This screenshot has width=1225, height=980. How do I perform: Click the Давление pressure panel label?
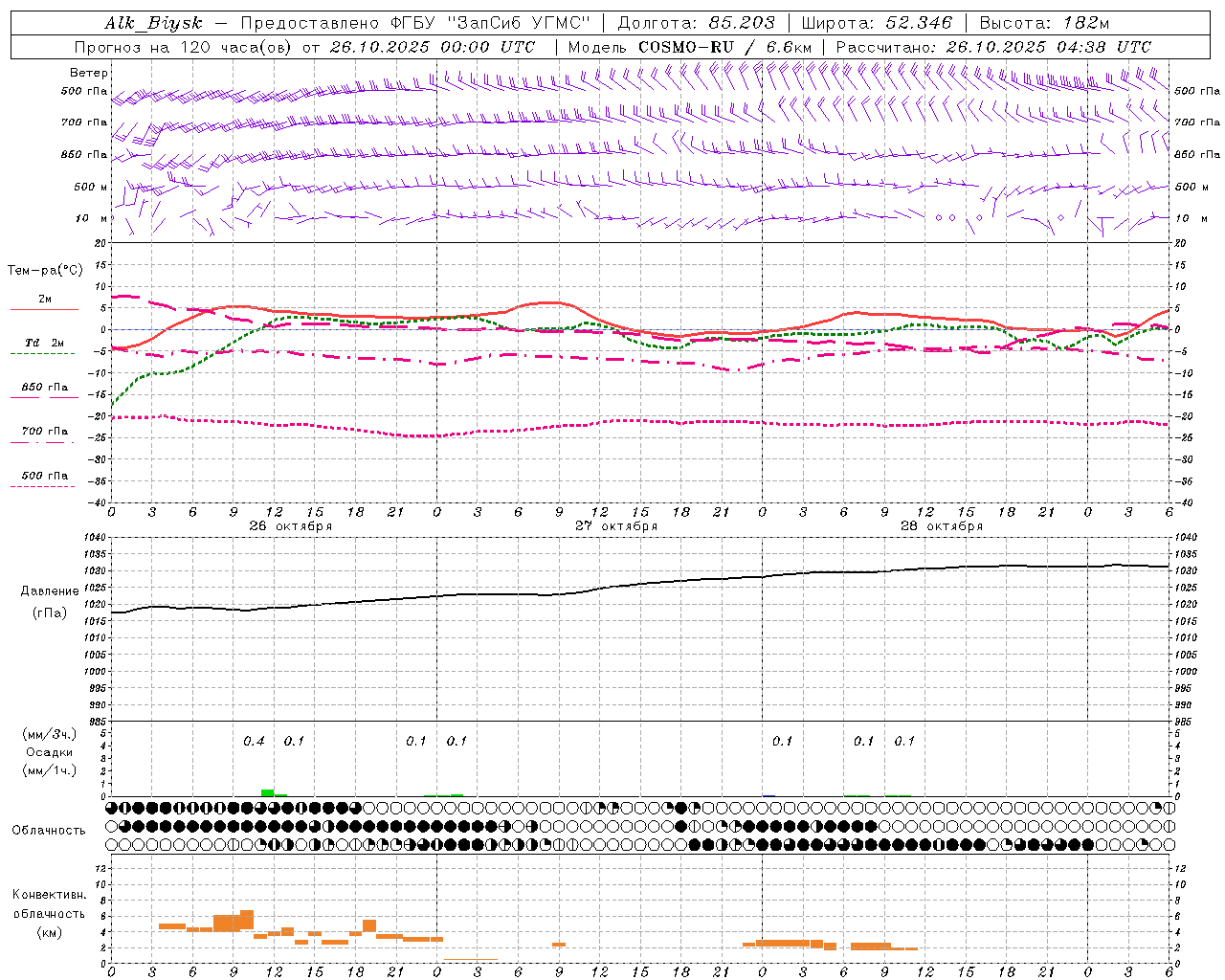[50, 591]
